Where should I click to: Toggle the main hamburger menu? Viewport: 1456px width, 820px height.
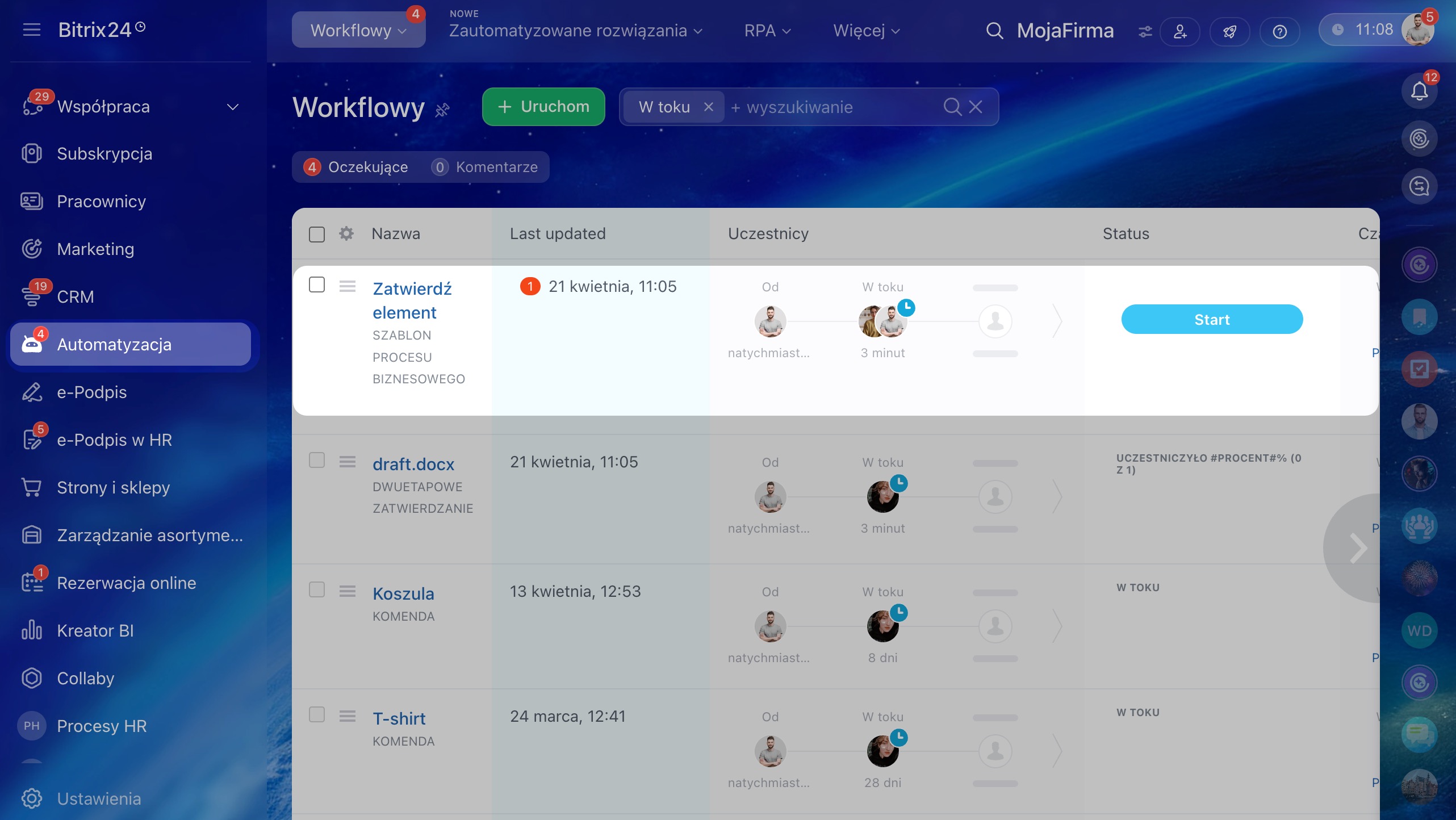tap(32, 30)
